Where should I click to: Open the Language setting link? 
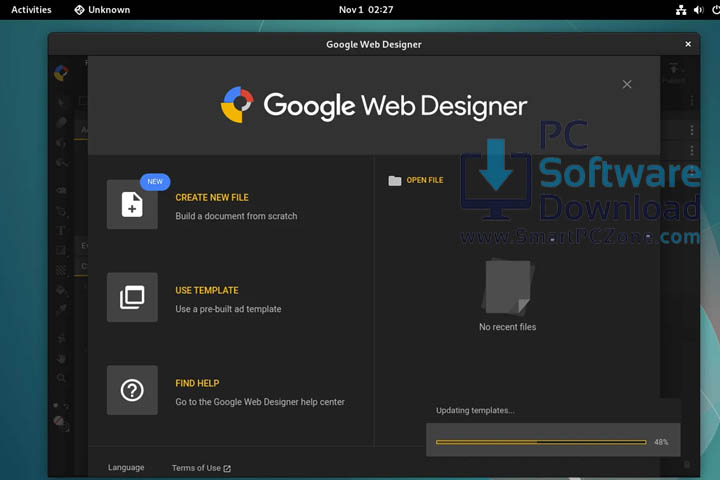tap(126, 468)
